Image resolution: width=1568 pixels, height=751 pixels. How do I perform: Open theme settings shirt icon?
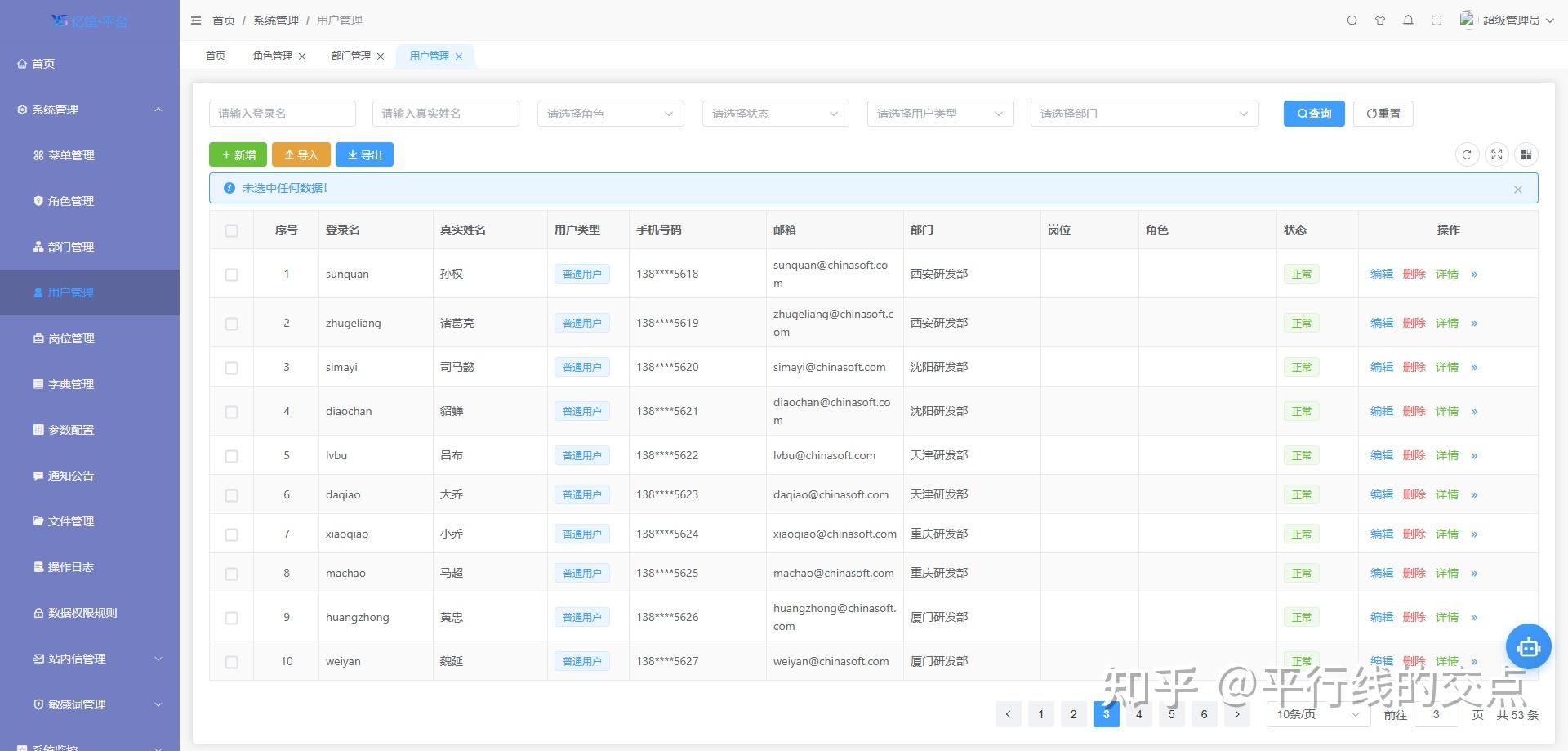tap(1380, 20)
